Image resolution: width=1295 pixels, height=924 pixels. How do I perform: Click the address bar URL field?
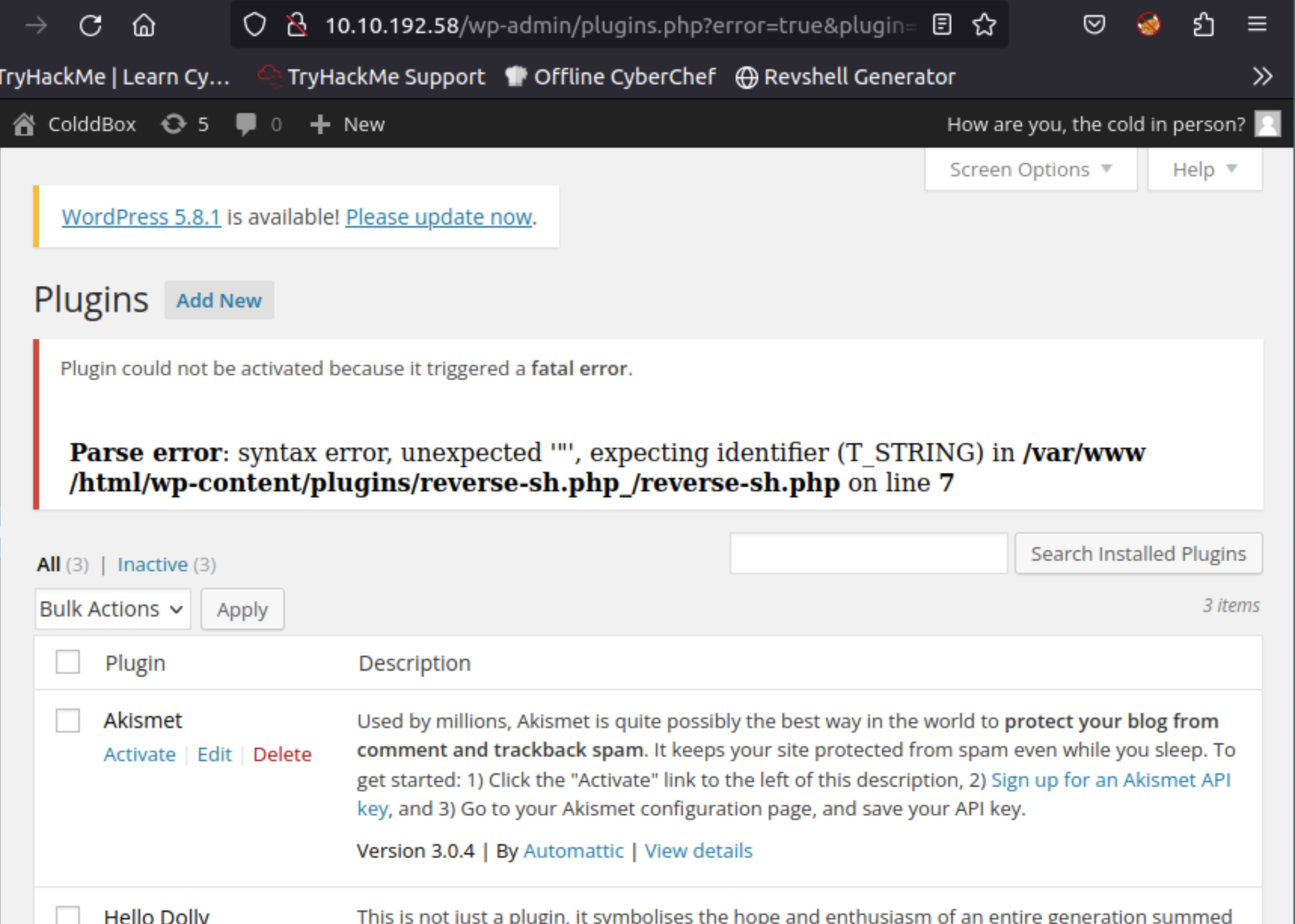pos(620,26)
